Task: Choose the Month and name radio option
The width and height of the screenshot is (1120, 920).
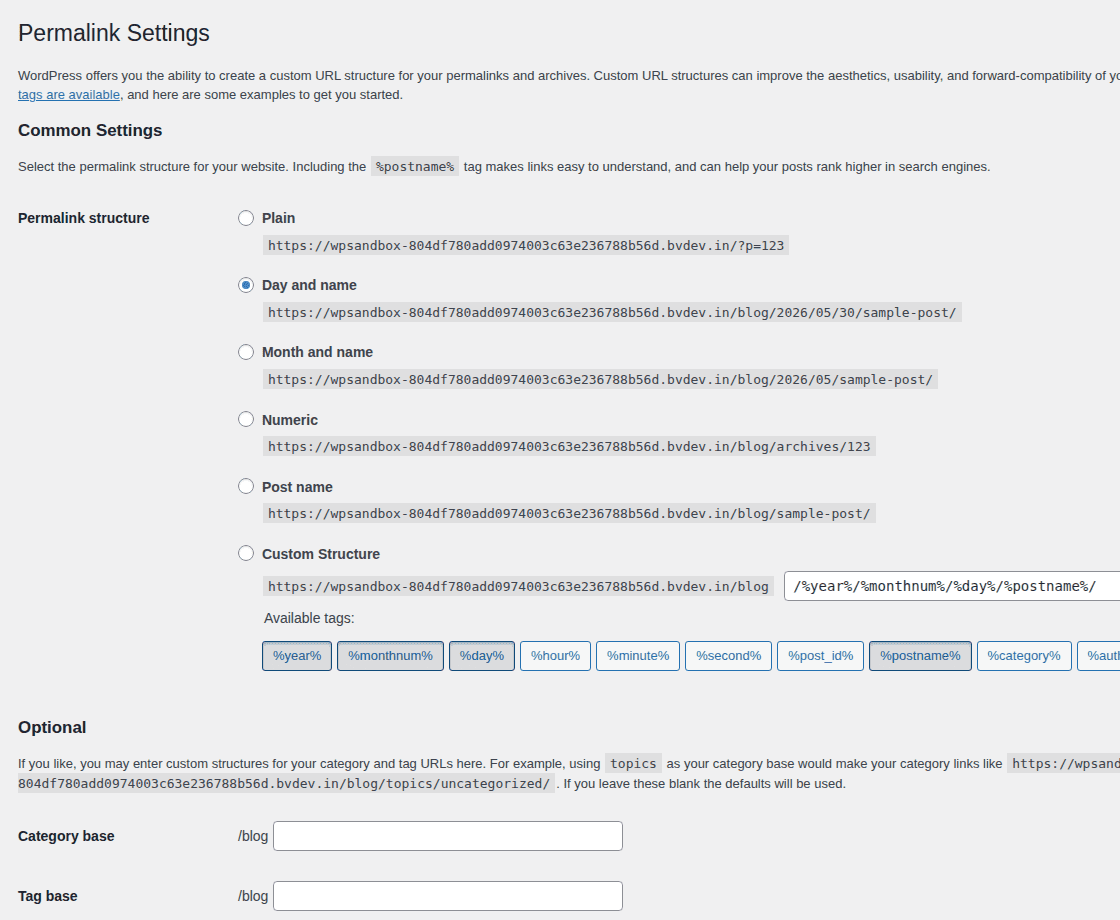Action: coord(246,352)
